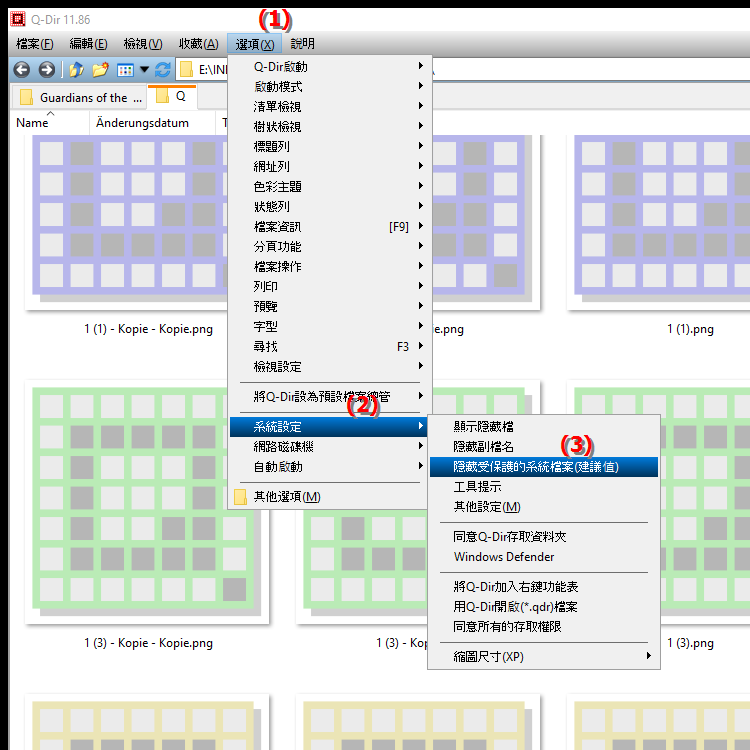Expand the 縮圖尺寸(XP) submenu
The width and height of the screenshot is (750, 750).
544,657
